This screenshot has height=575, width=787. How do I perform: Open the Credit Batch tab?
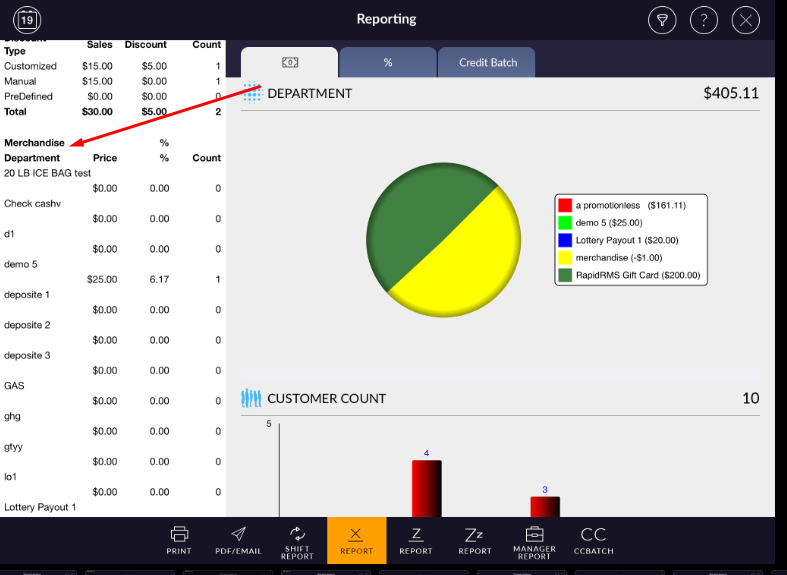(488, 62)
